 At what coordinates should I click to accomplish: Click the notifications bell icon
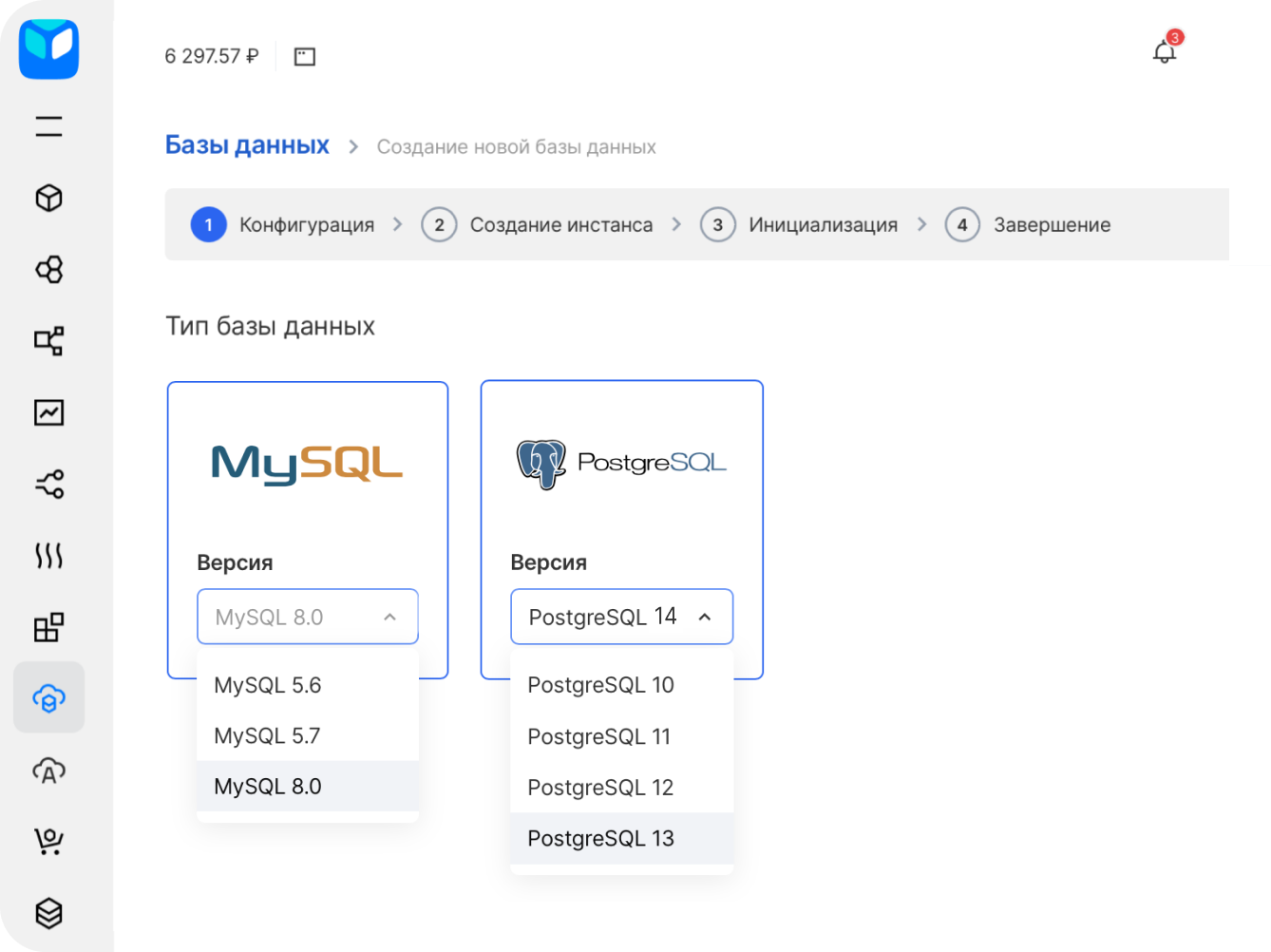pyautogui.click(x=1164, y=52)
